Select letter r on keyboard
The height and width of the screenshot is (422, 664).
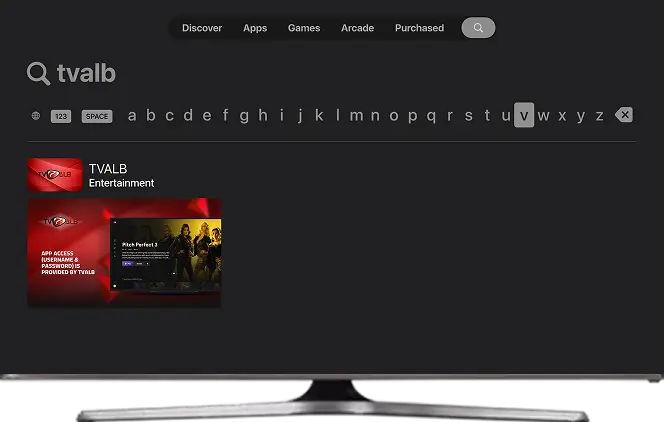[450, 115]
